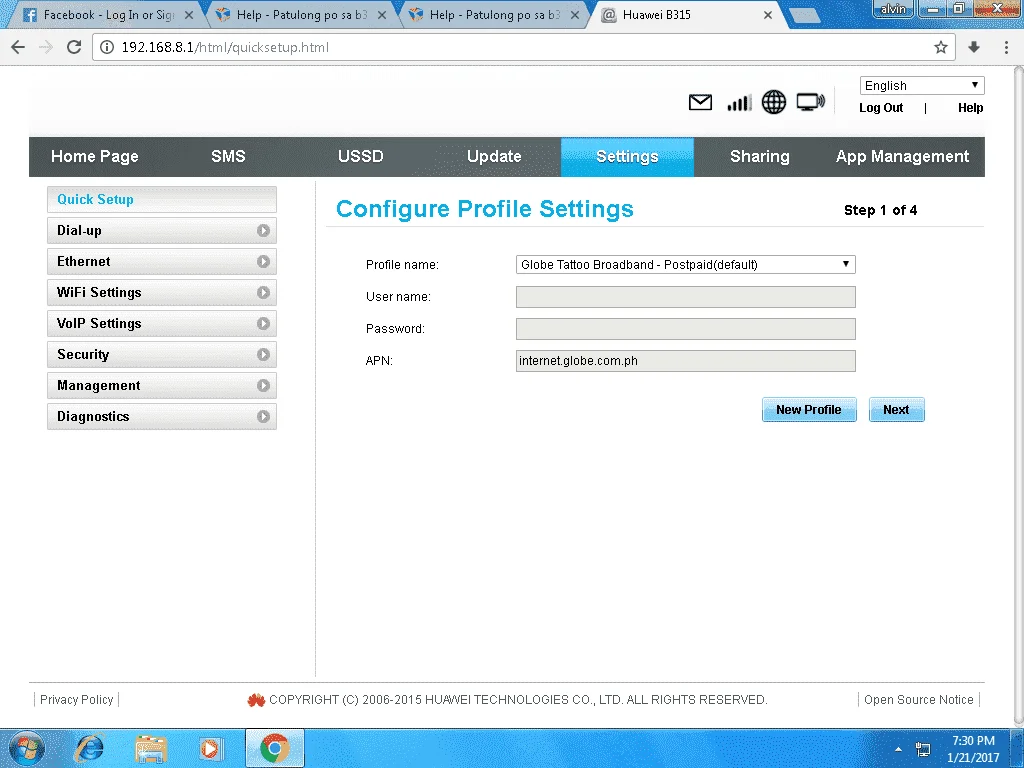Viewport: 1024px width, 768px height.
Task: Click the New Profile button
Action: click(x=809, y=409)
